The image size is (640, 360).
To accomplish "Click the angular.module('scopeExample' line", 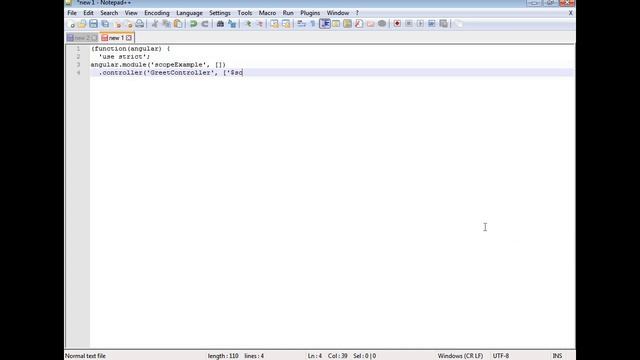I will [158, 64].
